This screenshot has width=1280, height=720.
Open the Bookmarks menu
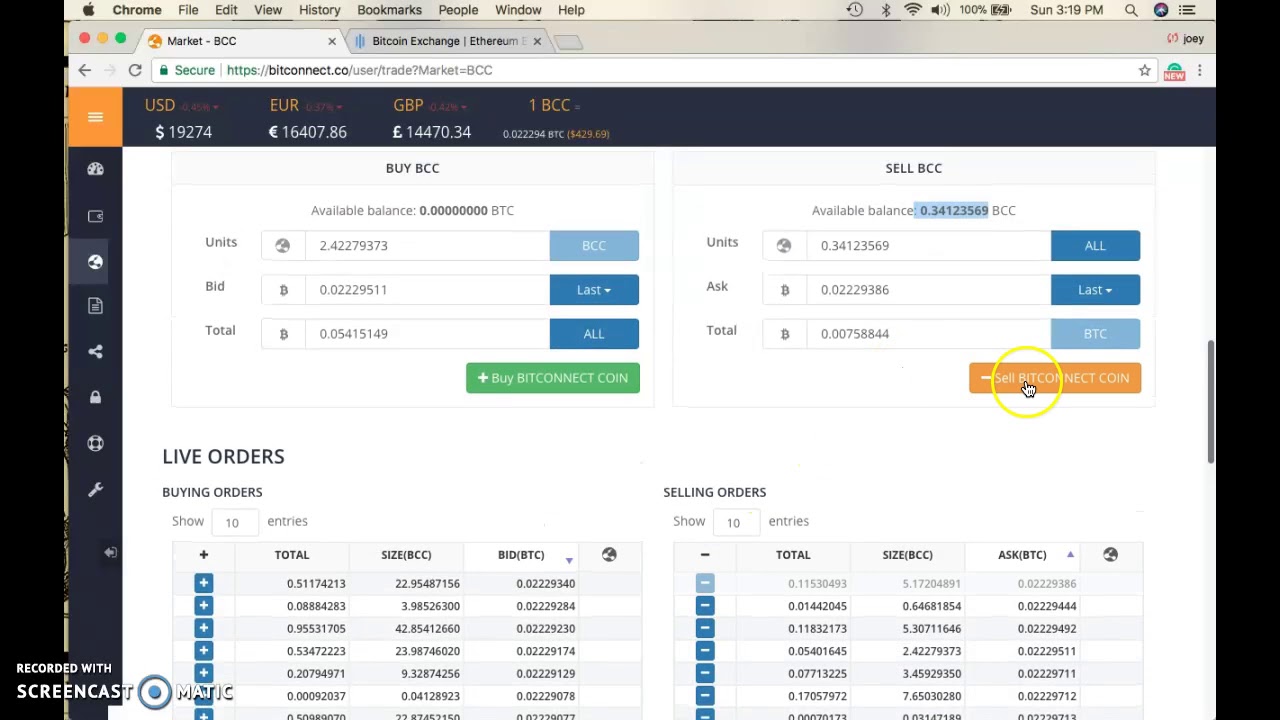tap(389, 10)
